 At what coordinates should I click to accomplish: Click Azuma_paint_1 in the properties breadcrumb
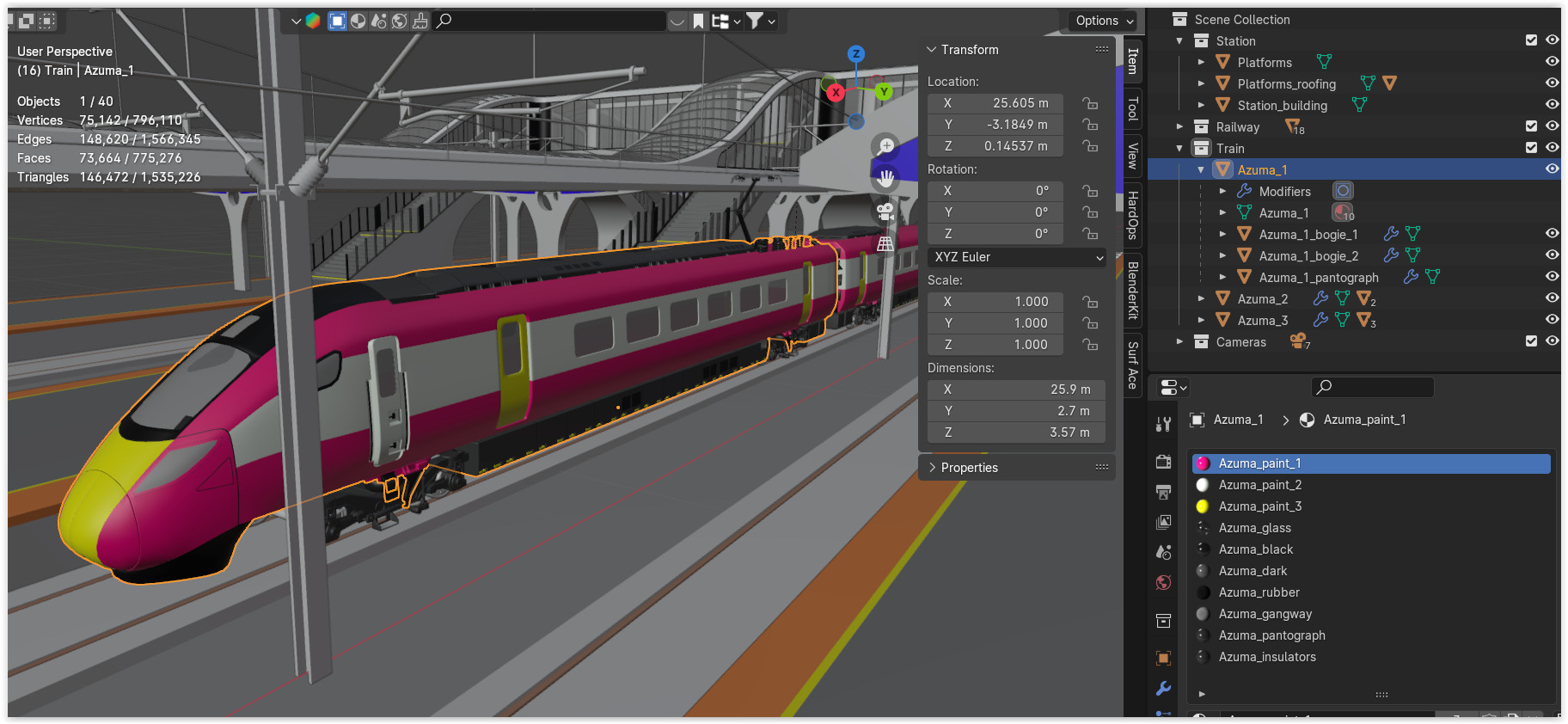click(1364, 420)
